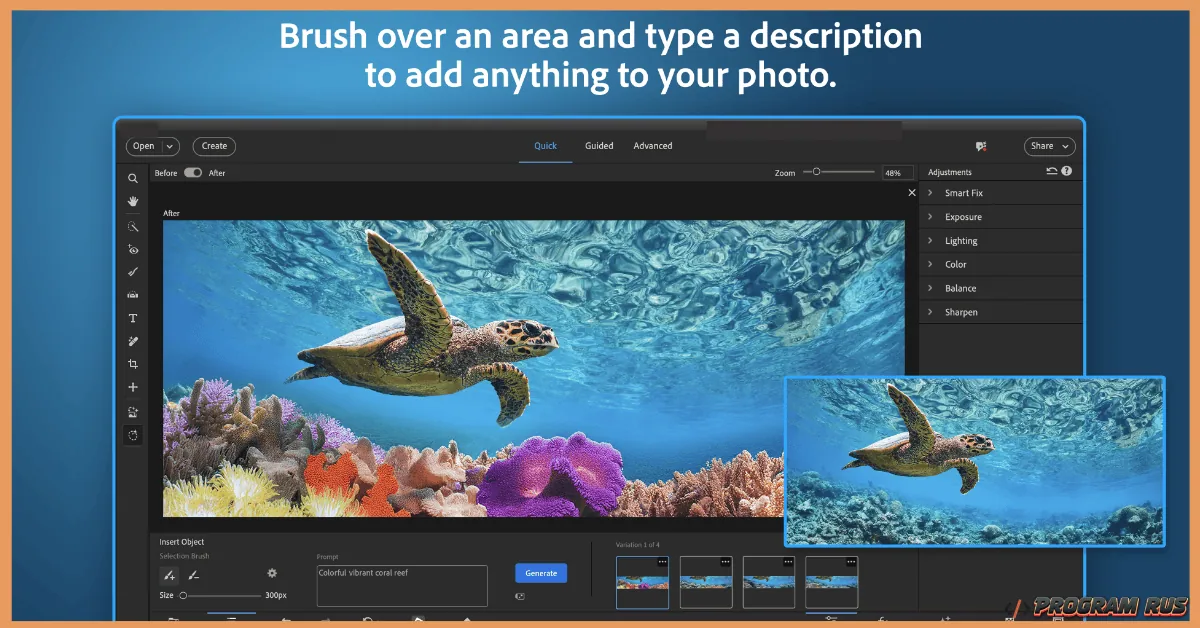
Task: Switch to the Guided tab
Action: tap(599, 145)
